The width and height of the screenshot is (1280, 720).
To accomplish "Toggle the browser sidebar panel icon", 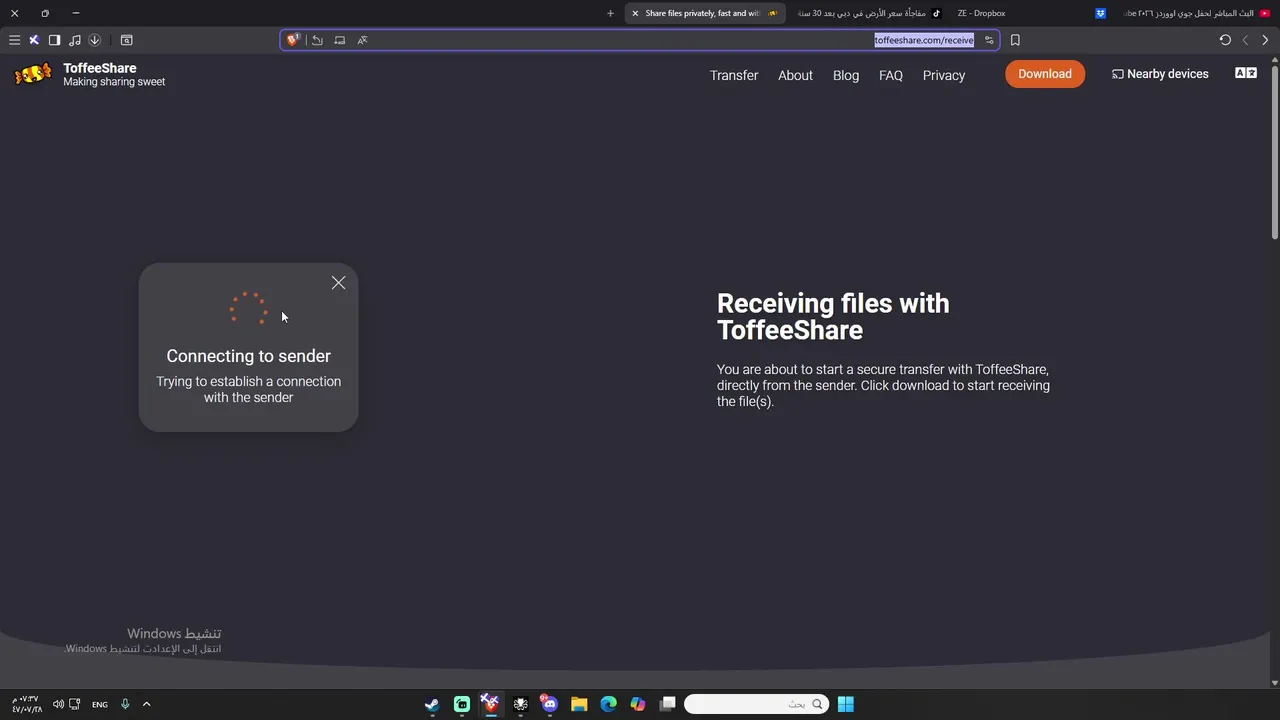I will coord(54,40).
